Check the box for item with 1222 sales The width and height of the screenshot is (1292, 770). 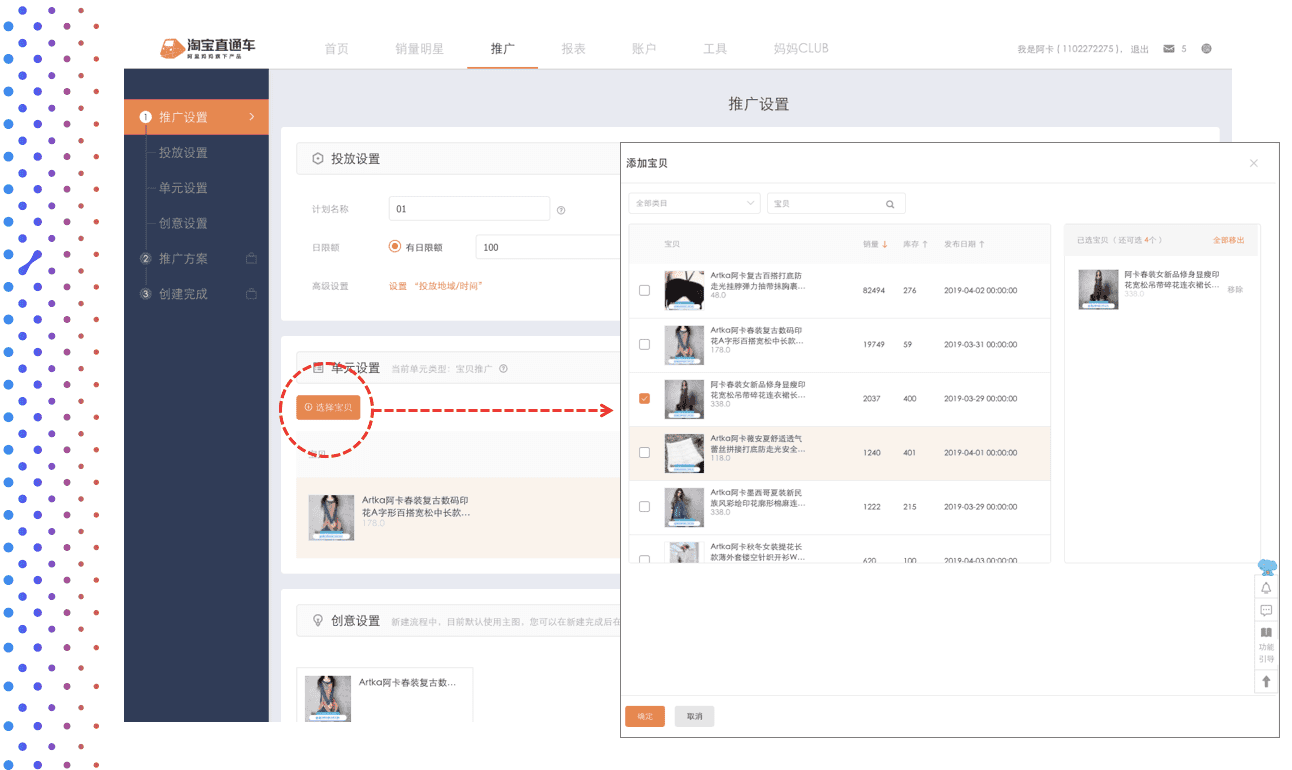coord(644,506)
